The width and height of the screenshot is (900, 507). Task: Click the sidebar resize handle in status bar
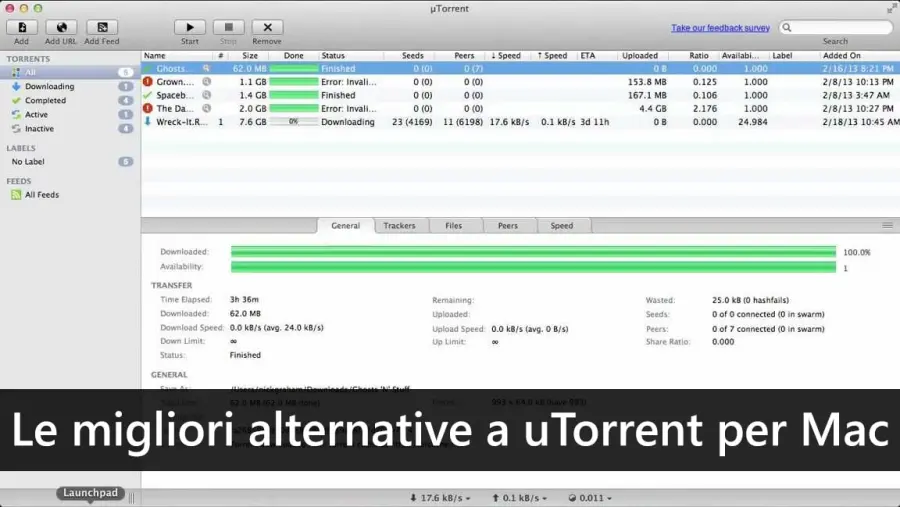131,498
